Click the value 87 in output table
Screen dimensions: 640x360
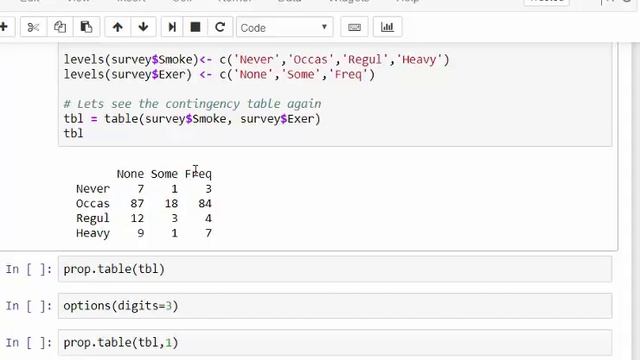tap(137, 204)
